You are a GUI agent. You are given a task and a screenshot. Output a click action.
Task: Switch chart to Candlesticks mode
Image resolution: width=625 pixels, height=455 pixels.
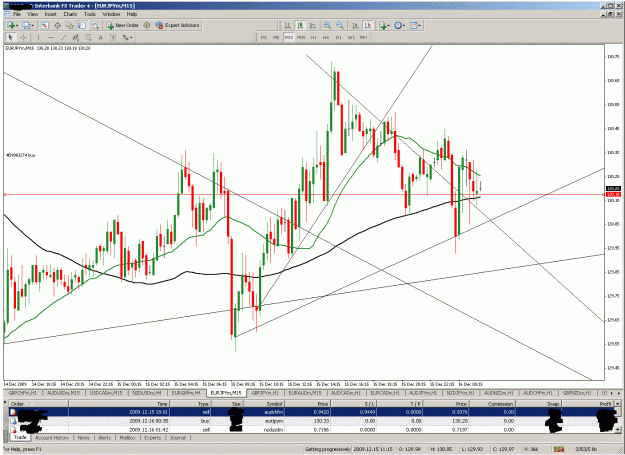(x=300, y=25)
